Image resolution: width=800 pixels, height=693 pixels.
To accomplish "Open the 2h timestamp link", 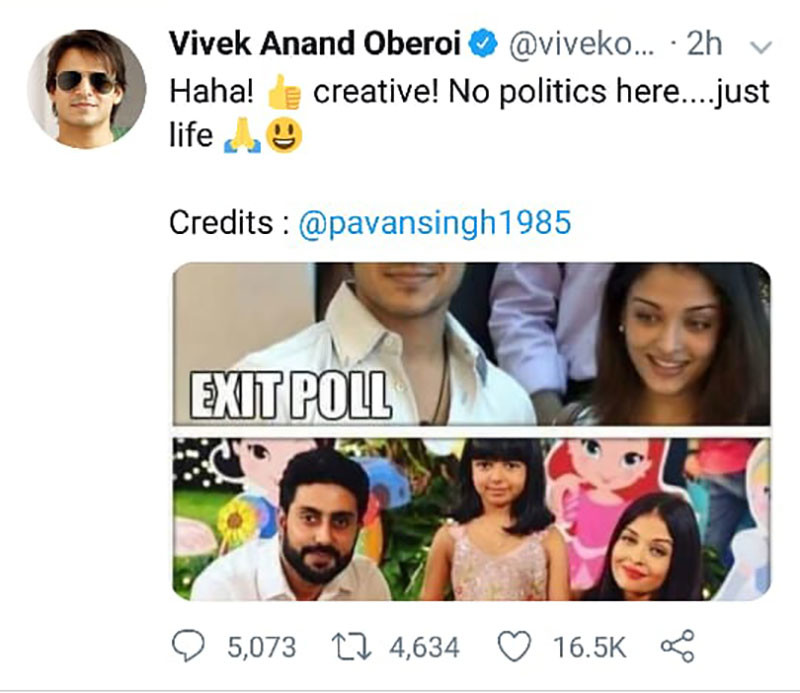I will pos(704,44).
